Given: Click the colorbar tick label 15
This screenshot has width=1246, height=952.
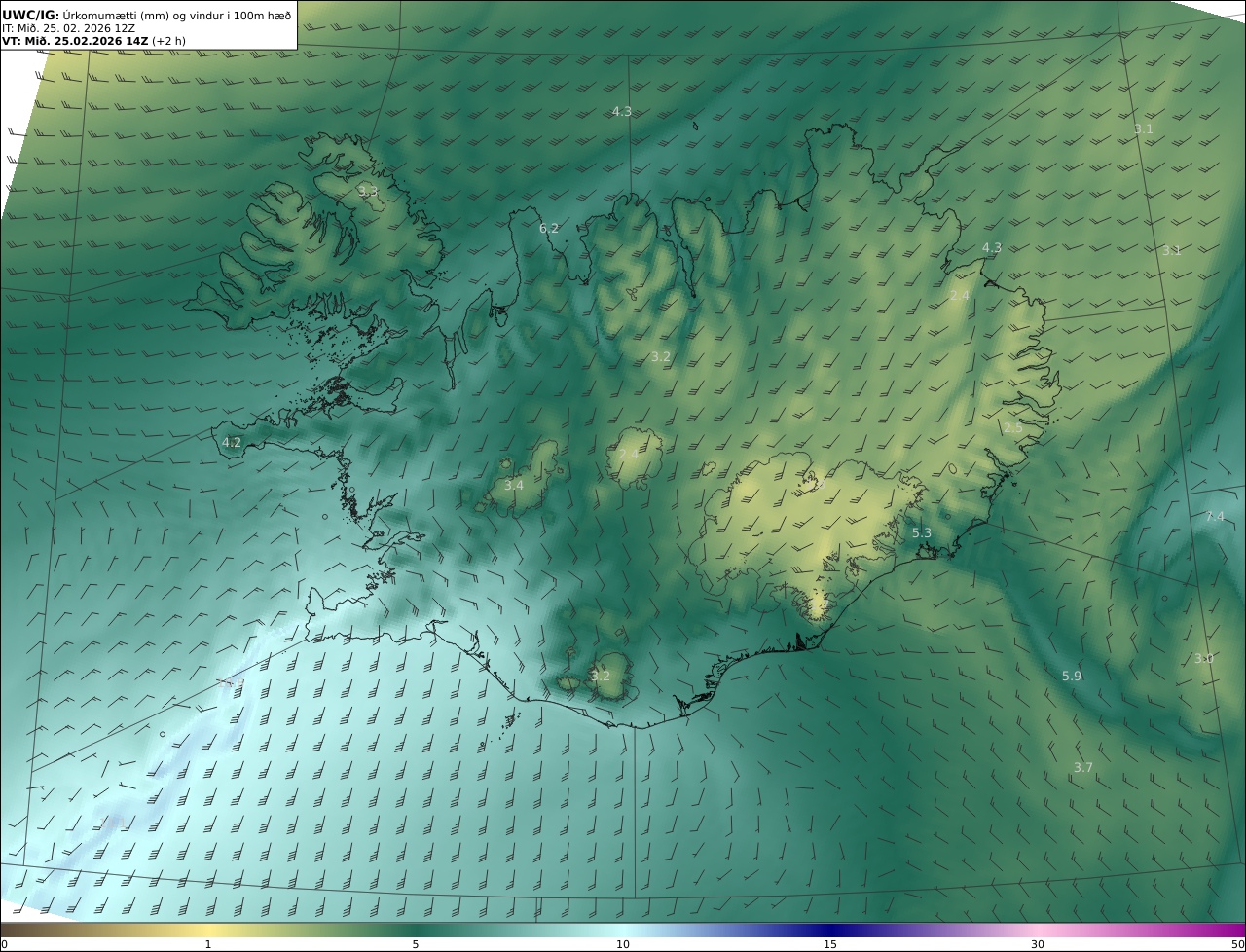Looking at the screenshot, I should pyautogui.click(x=830, y=944).
